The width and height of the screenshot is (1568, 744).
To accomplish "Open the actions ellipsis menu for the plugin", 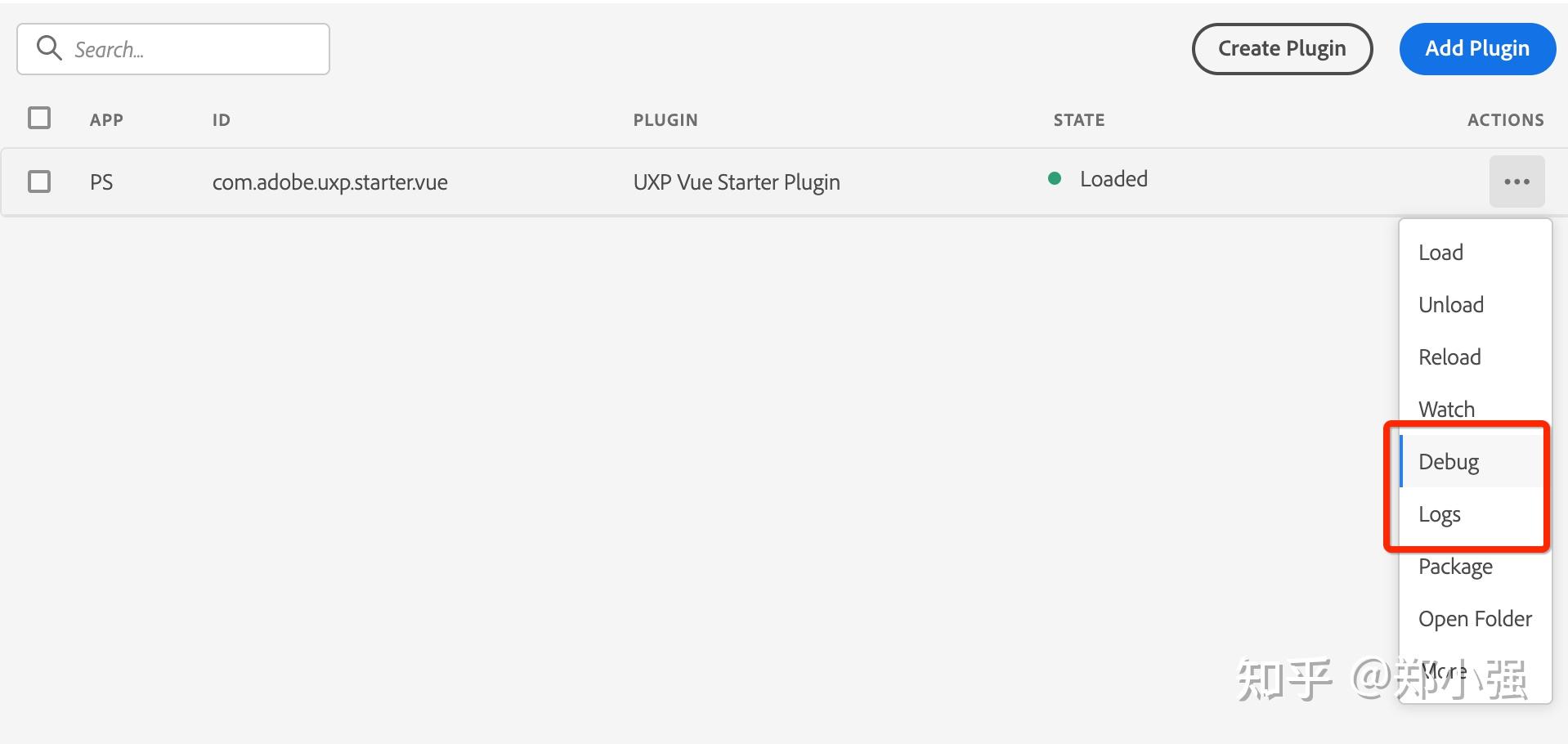I will pyautogui.click(x=1516, y=181).
